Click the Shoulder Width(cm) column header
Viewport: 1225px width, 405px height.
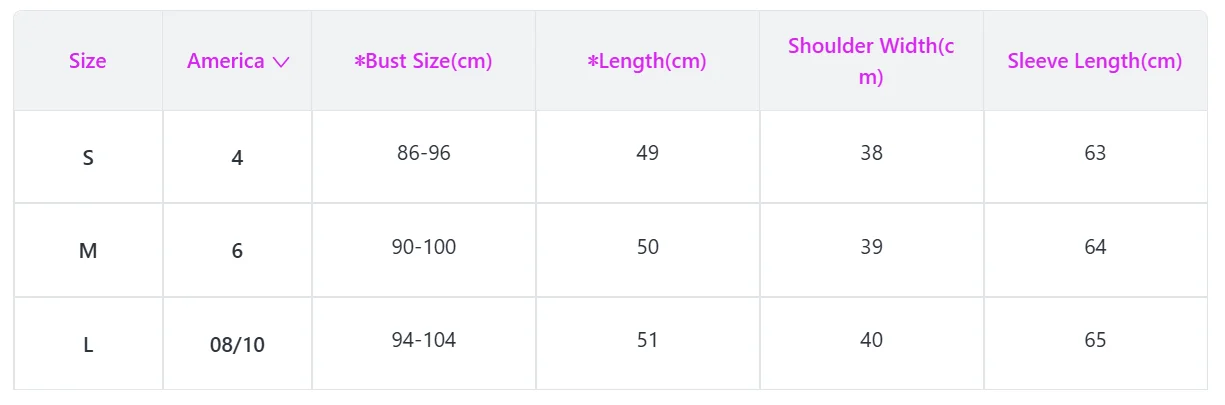(x=871, y=61)
